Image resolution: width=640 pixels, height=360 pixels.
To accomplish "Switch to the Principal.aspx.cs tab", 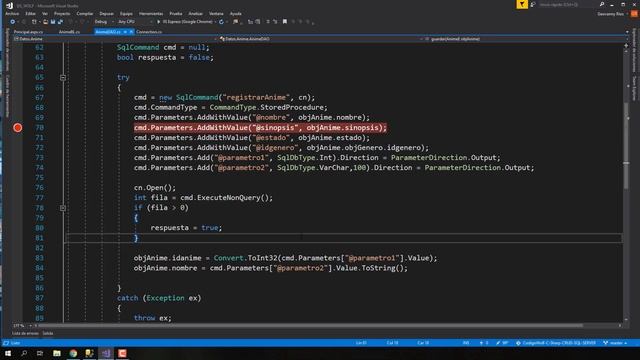I will coord(29,31).
